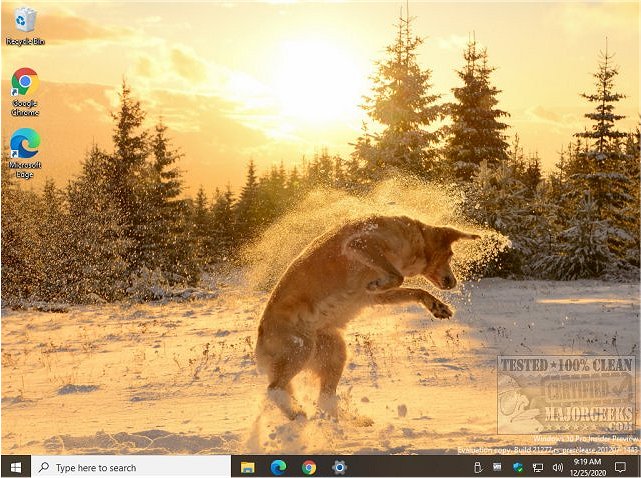
Task: Open the network status tray icon
Action: [538, 467]
